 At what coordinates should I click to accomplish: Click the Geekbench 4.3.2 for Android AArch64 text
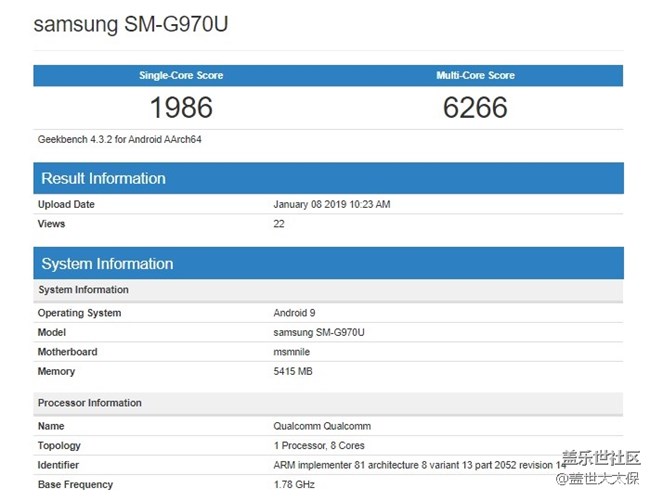click(x=119, y=140)
